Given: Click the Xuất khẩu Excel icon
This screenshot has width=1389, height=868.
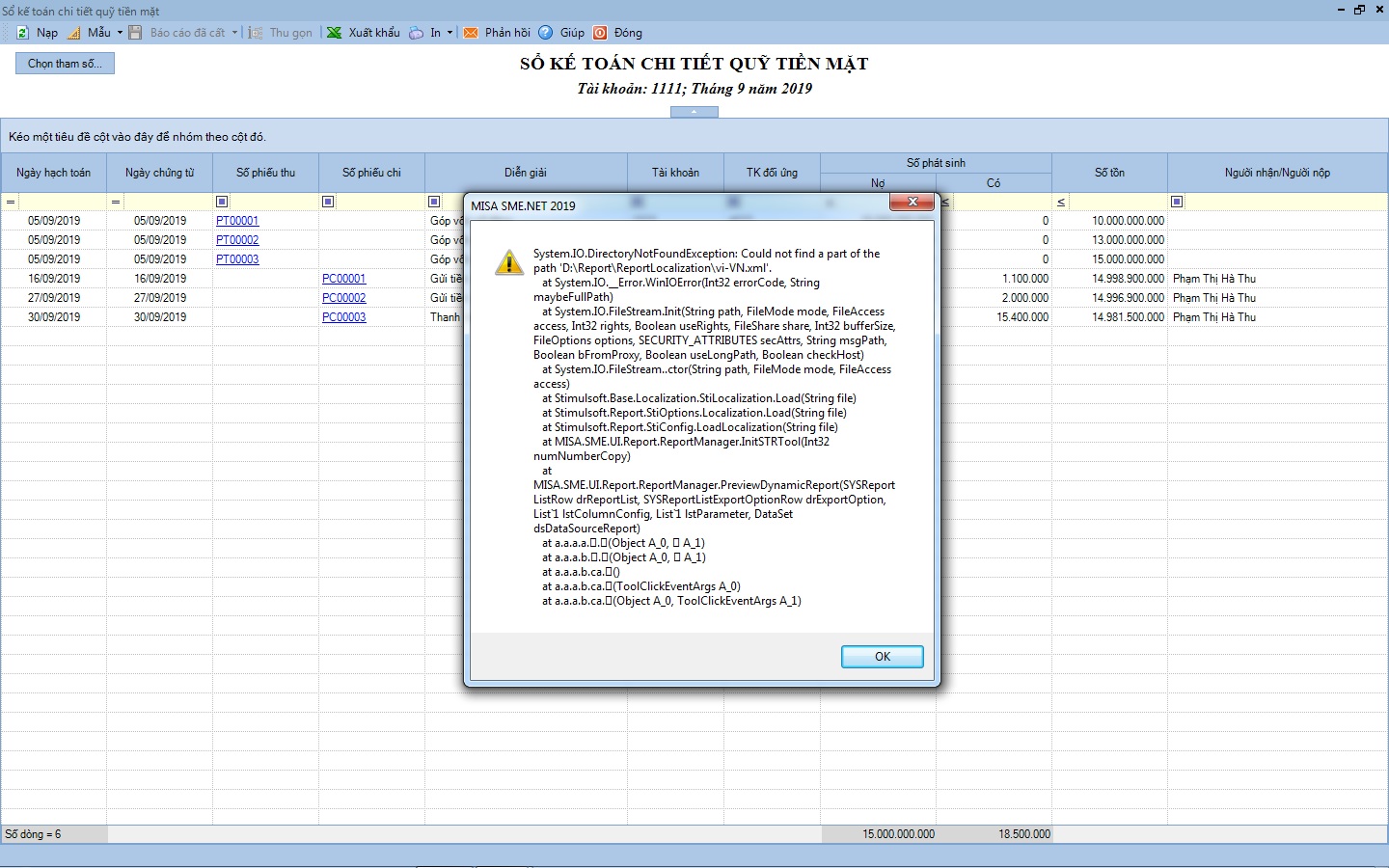Looking at the screenshot, I should 334,33.
